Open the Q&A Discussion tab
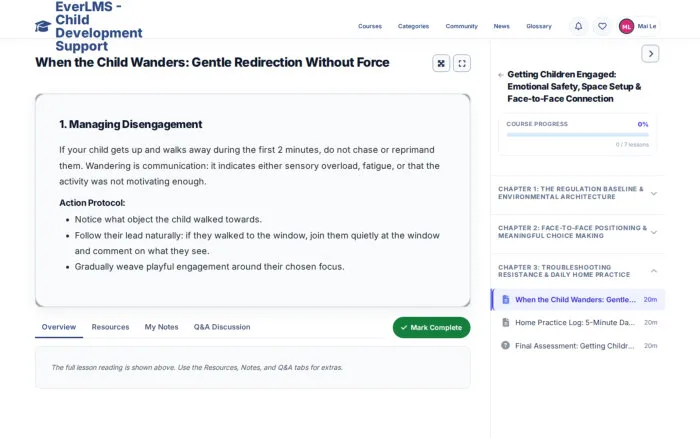700x438 pixels. coord(222,327)
